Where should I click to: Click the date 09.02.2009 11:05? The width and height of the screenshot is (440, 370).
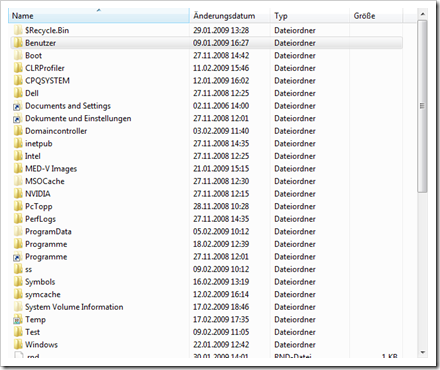point(221,332)
